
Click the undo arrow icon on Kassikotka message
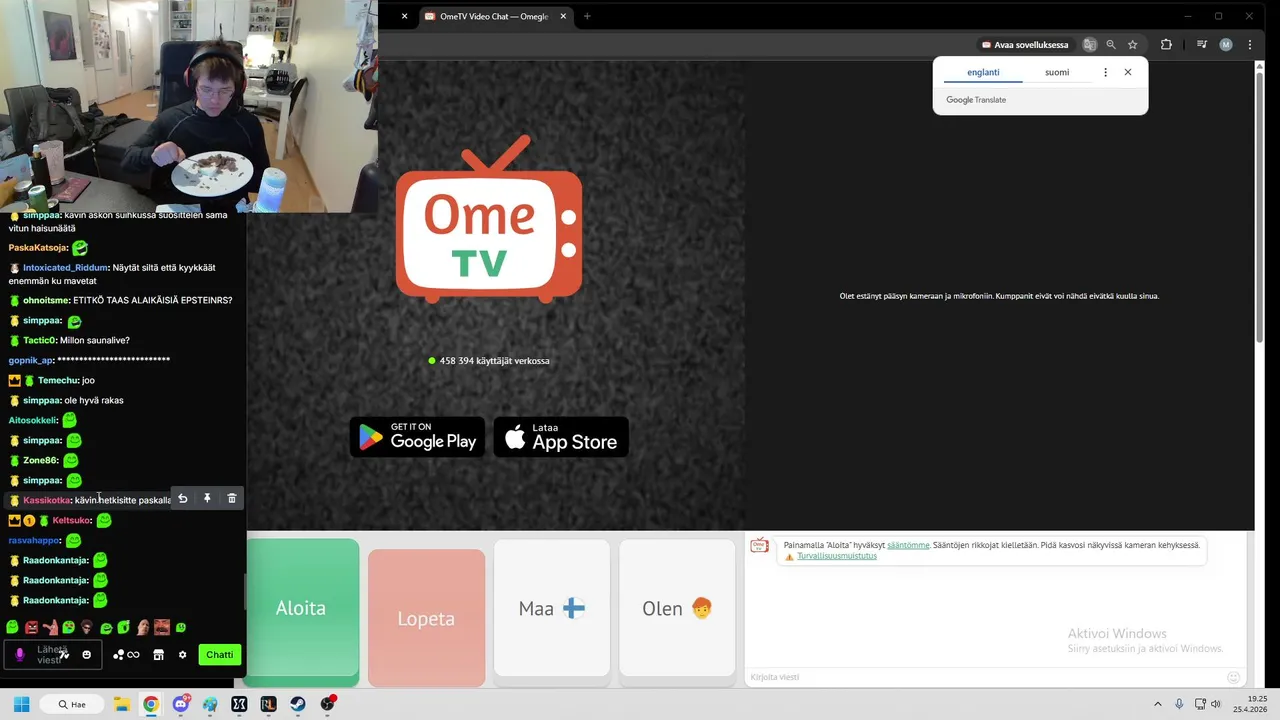coord(183,498)
